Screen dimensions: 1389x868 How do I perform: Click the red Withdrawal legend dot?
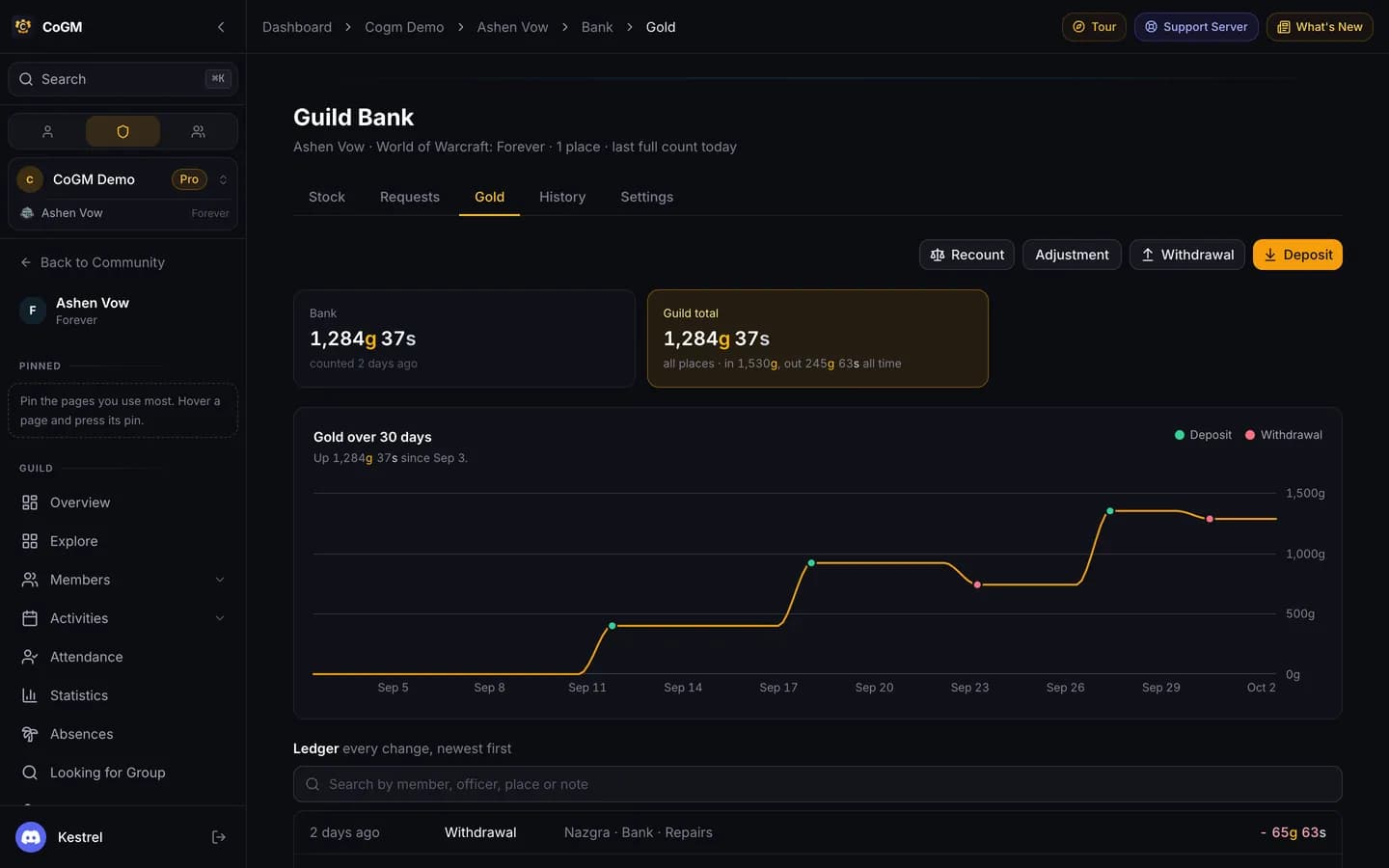pos(1250,435)
